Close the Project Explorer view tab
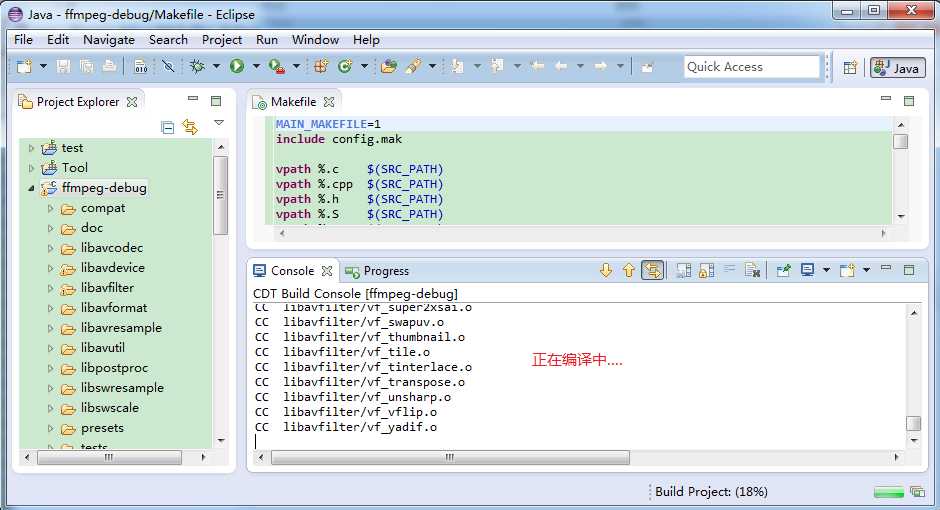 [x=132, y=102]
